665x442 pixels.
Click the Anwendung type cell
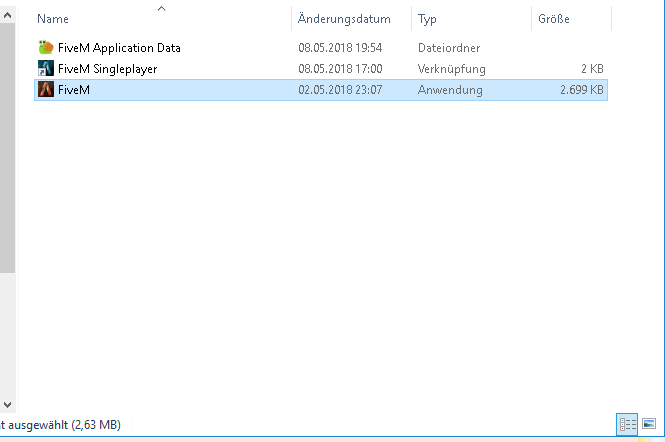pos(450,90)
